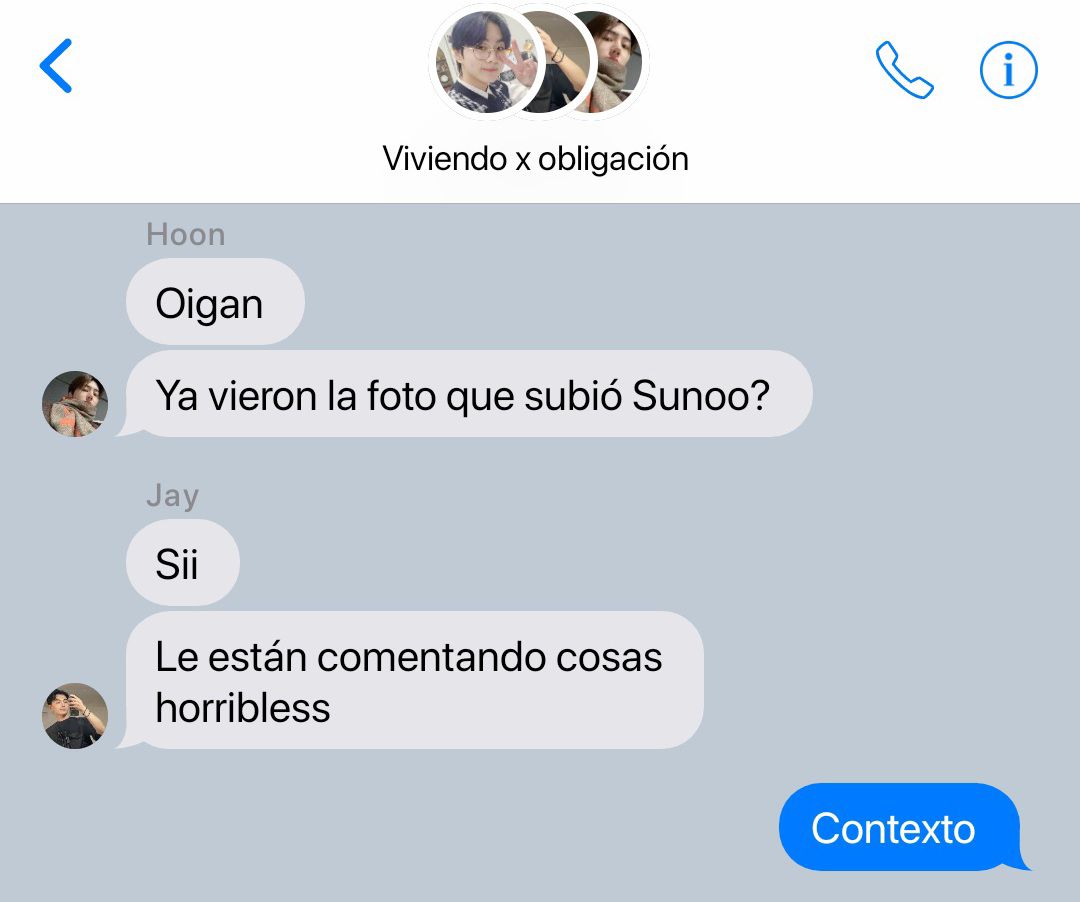Image resolution: width=1080 pixels, height=902 pixels.
Task: Select the 'Sii' message bubble
Action: [x=183, y=563]
